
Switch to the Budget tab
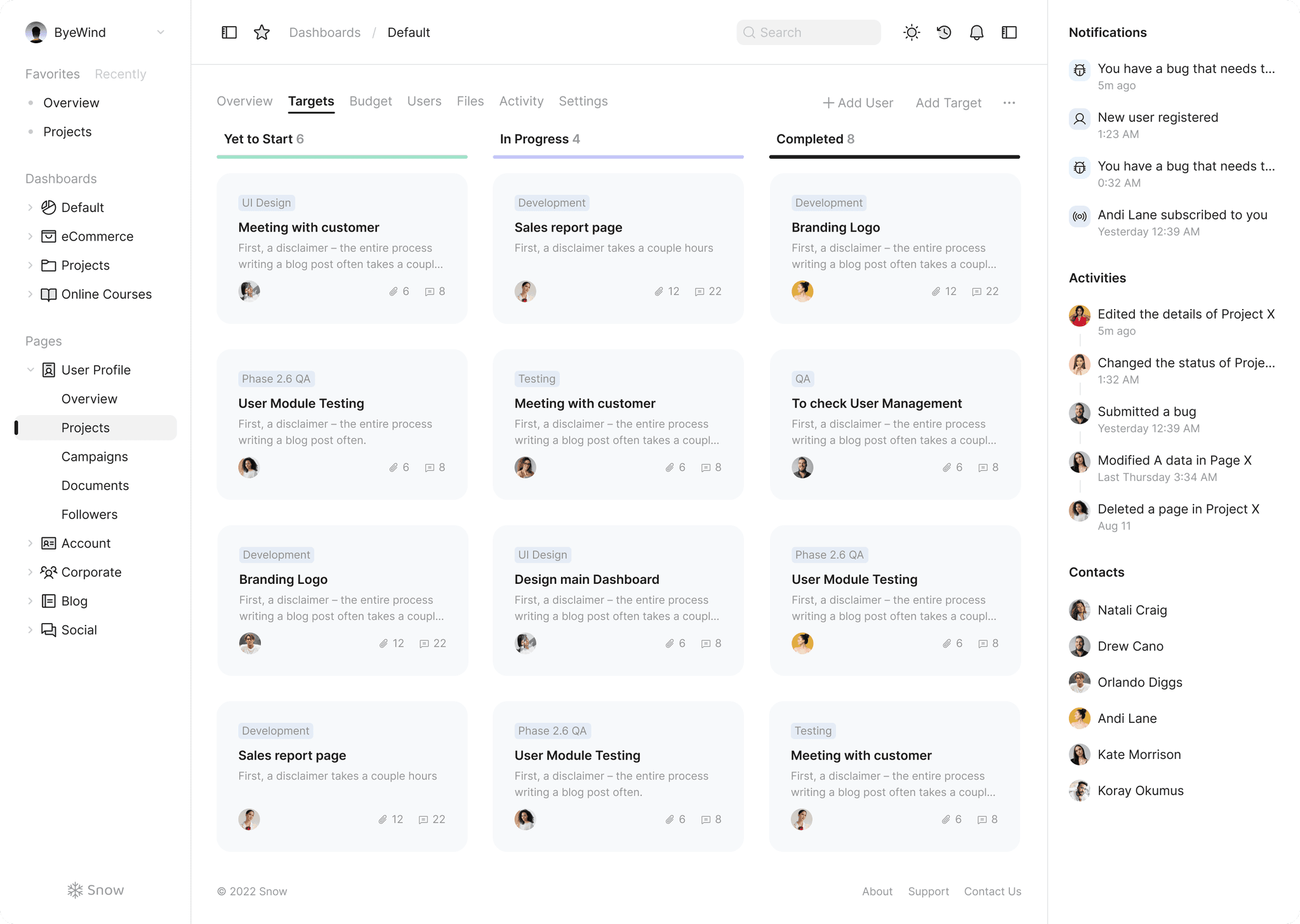click(371, 101)
